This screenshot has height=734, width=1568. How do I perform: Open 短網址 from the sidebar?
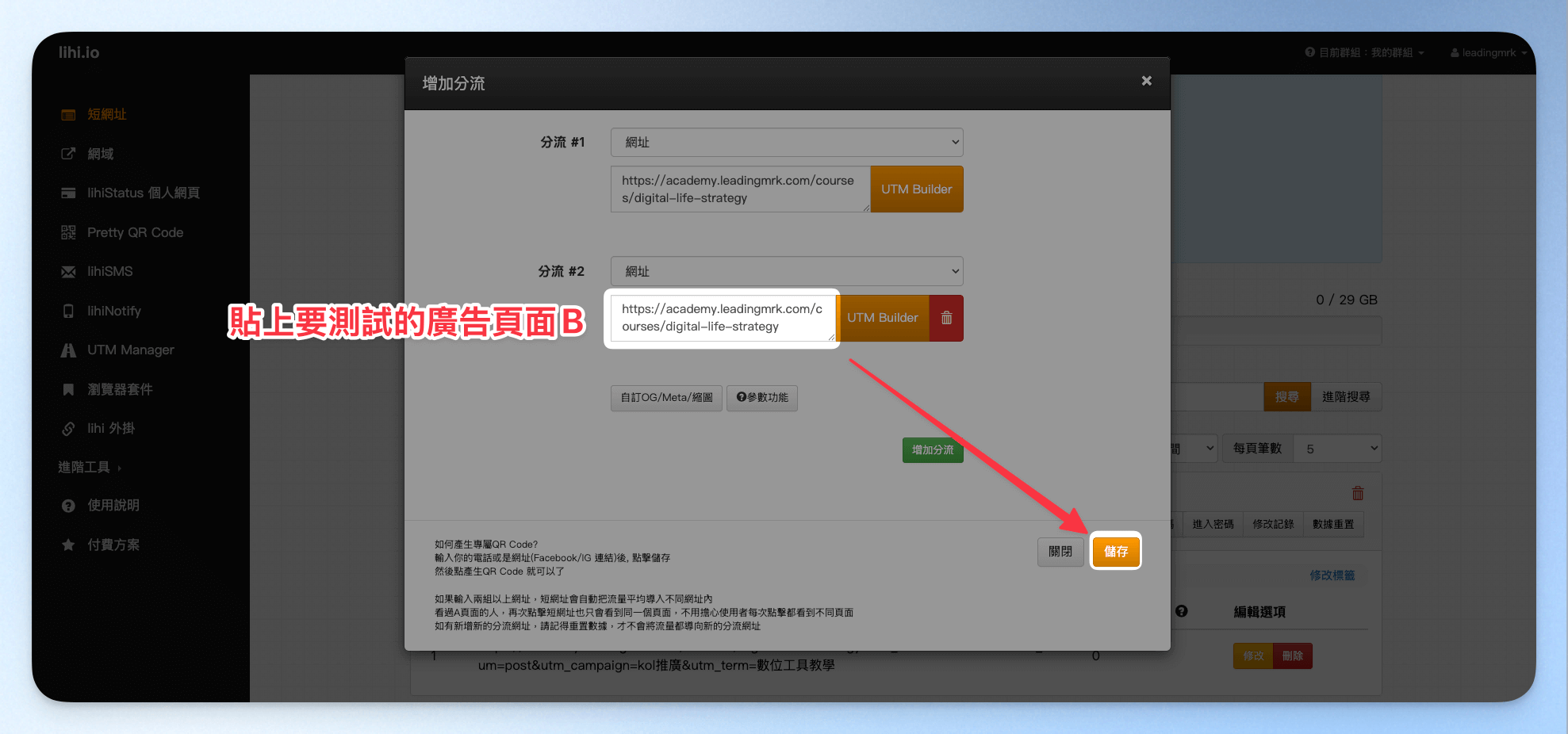pyautogui.click(x=106, y=114)
